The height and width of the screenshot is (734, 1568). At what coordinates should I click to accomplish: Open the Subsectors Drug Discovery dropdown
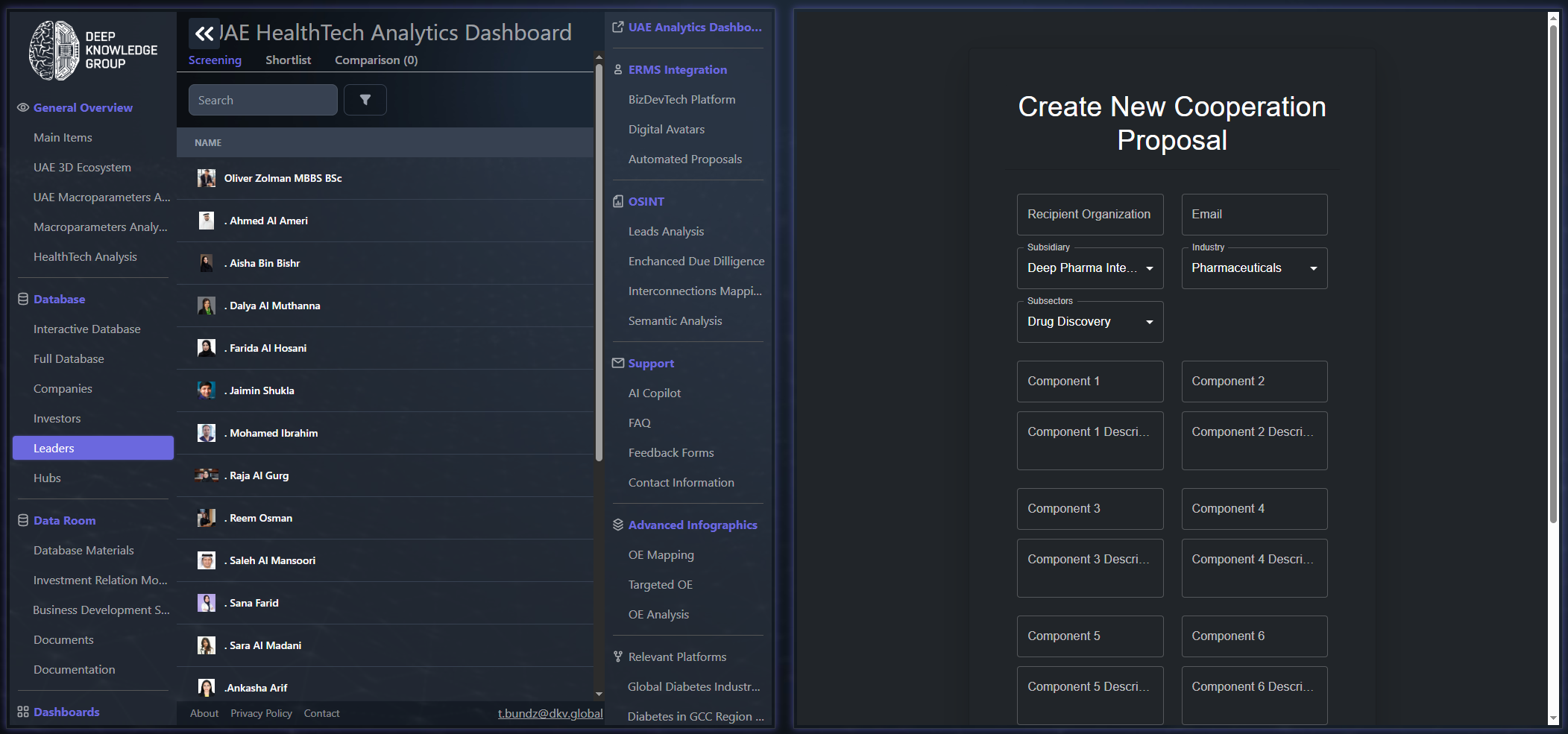[1089, 322]
